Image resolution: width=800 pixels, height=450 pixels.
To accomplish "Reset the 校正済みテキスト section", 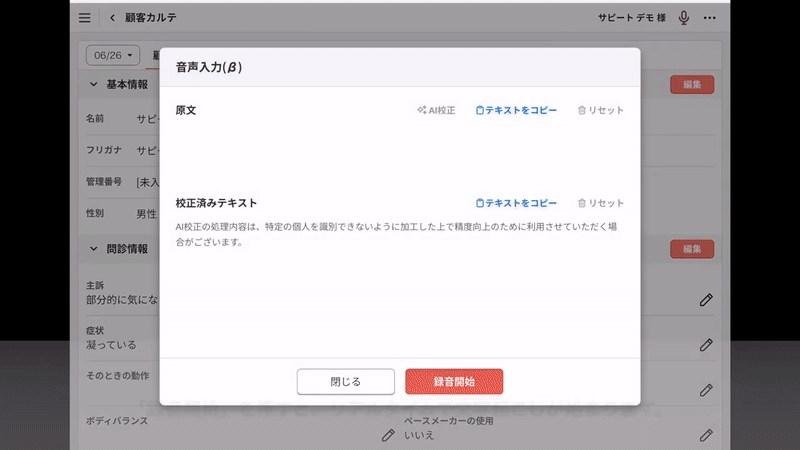I will (x=600, y=203).
